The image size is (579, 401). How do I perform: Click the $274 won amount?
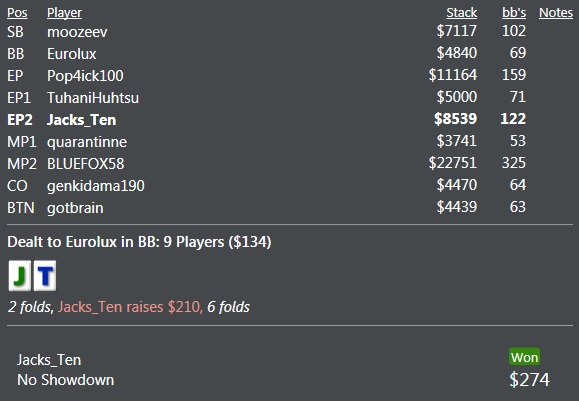pos(530,380)
